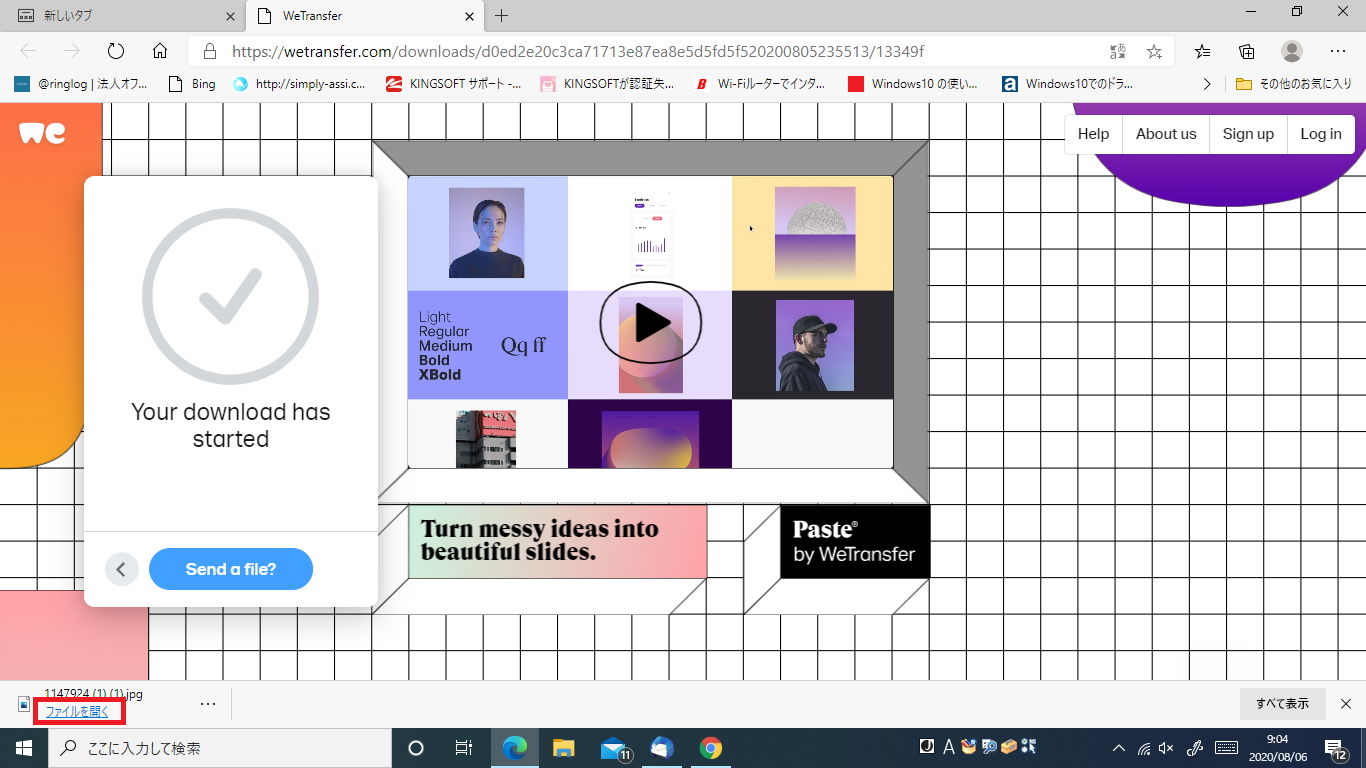Add this page to favorites star
The width and height of the screenshot is (1366, 768).
click(x=1154, y=51)
